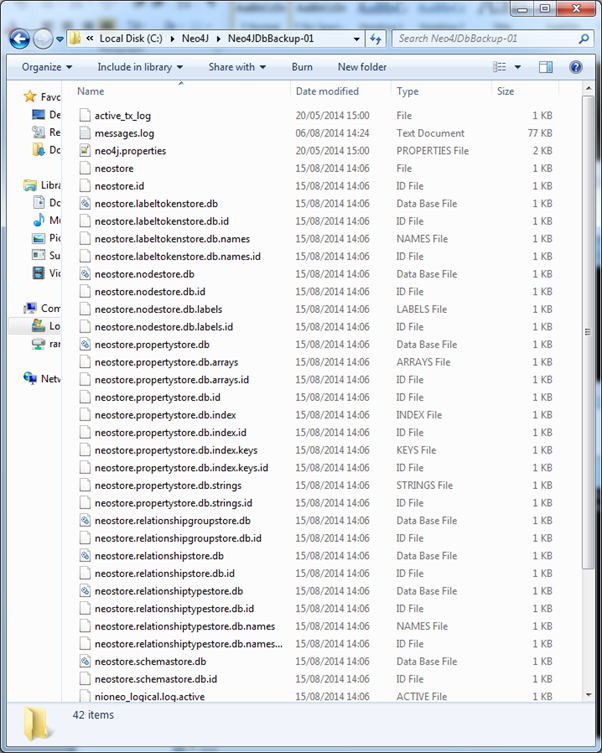Select neostore.labeltokenstore.db database icon
602x753 pixels.
(x=85, y=204)
